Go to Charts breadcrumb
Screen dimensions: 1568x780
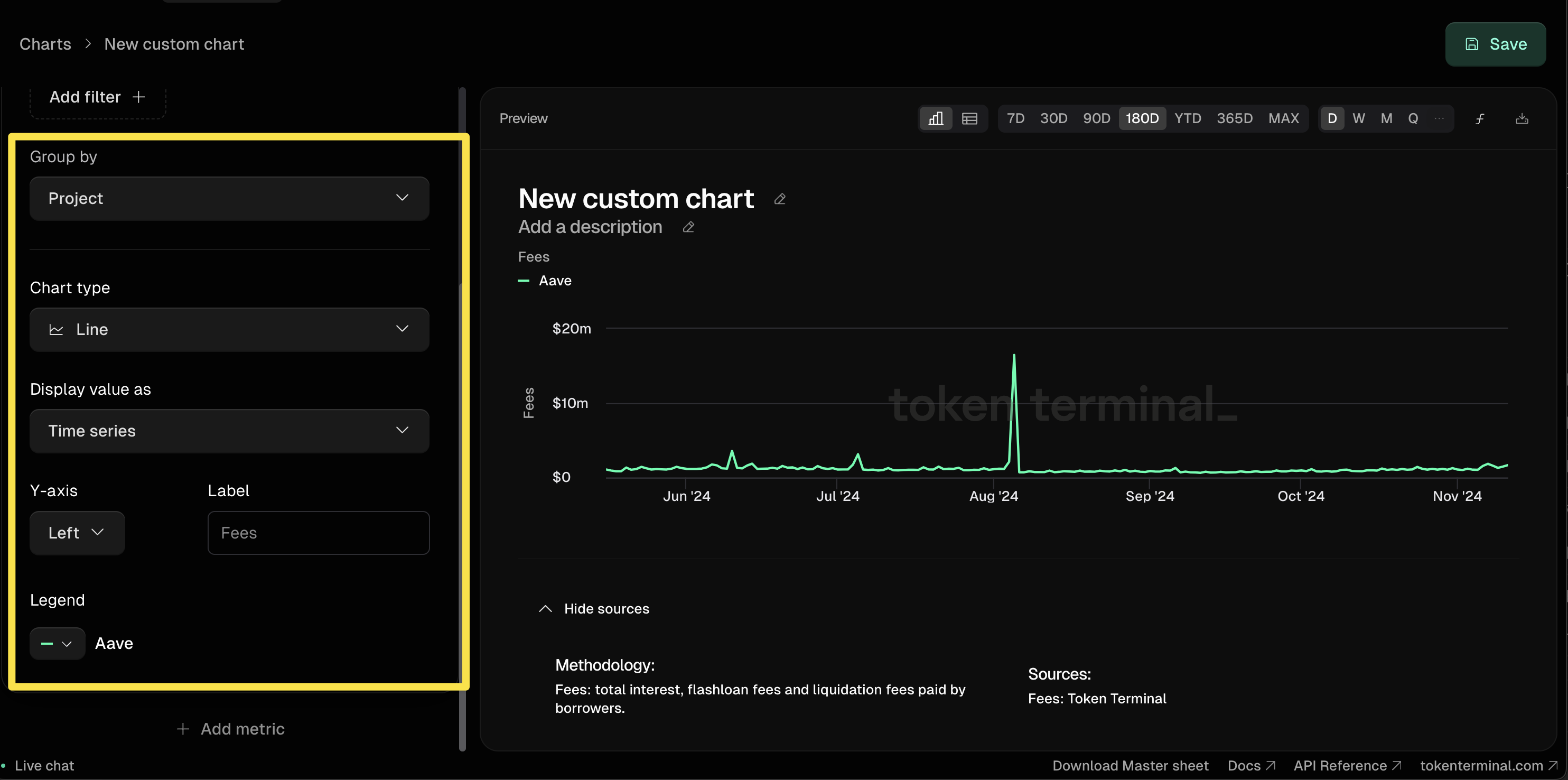[x=45, y=44]
